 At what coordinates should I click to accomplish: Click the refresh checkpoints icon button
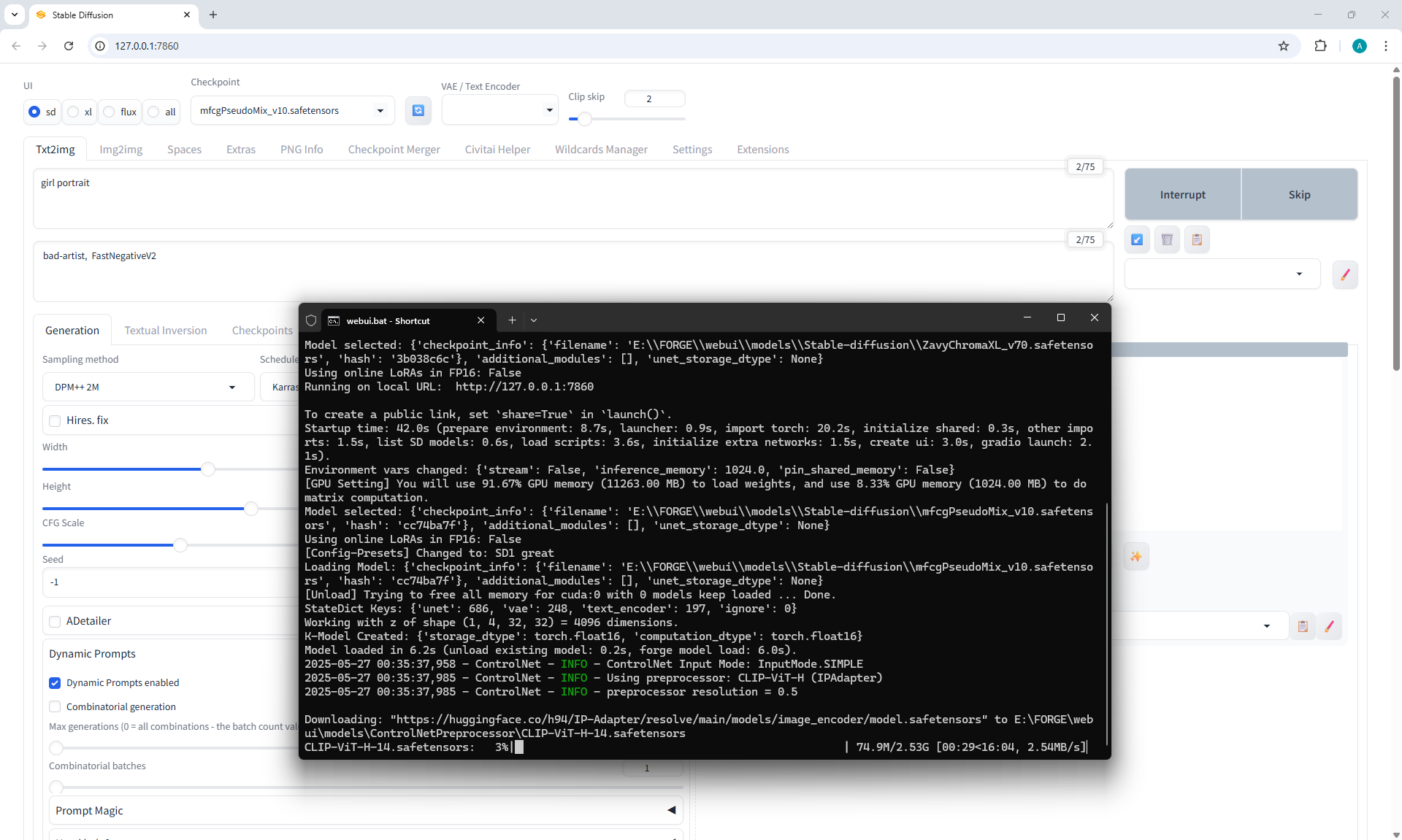click(x=418, y=110)
